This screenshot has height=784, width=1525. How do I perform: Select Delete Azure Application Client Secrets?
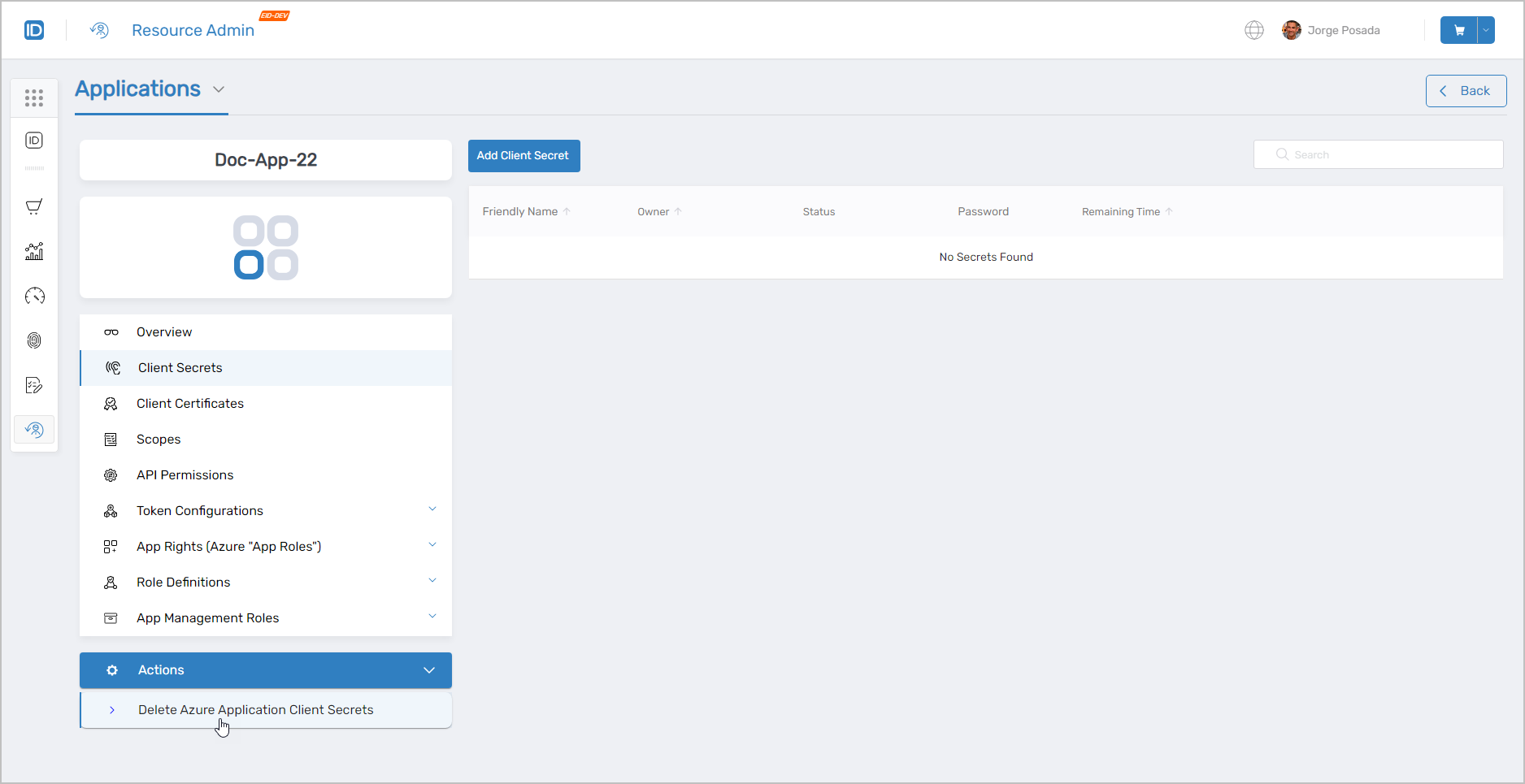coord(255,709)
